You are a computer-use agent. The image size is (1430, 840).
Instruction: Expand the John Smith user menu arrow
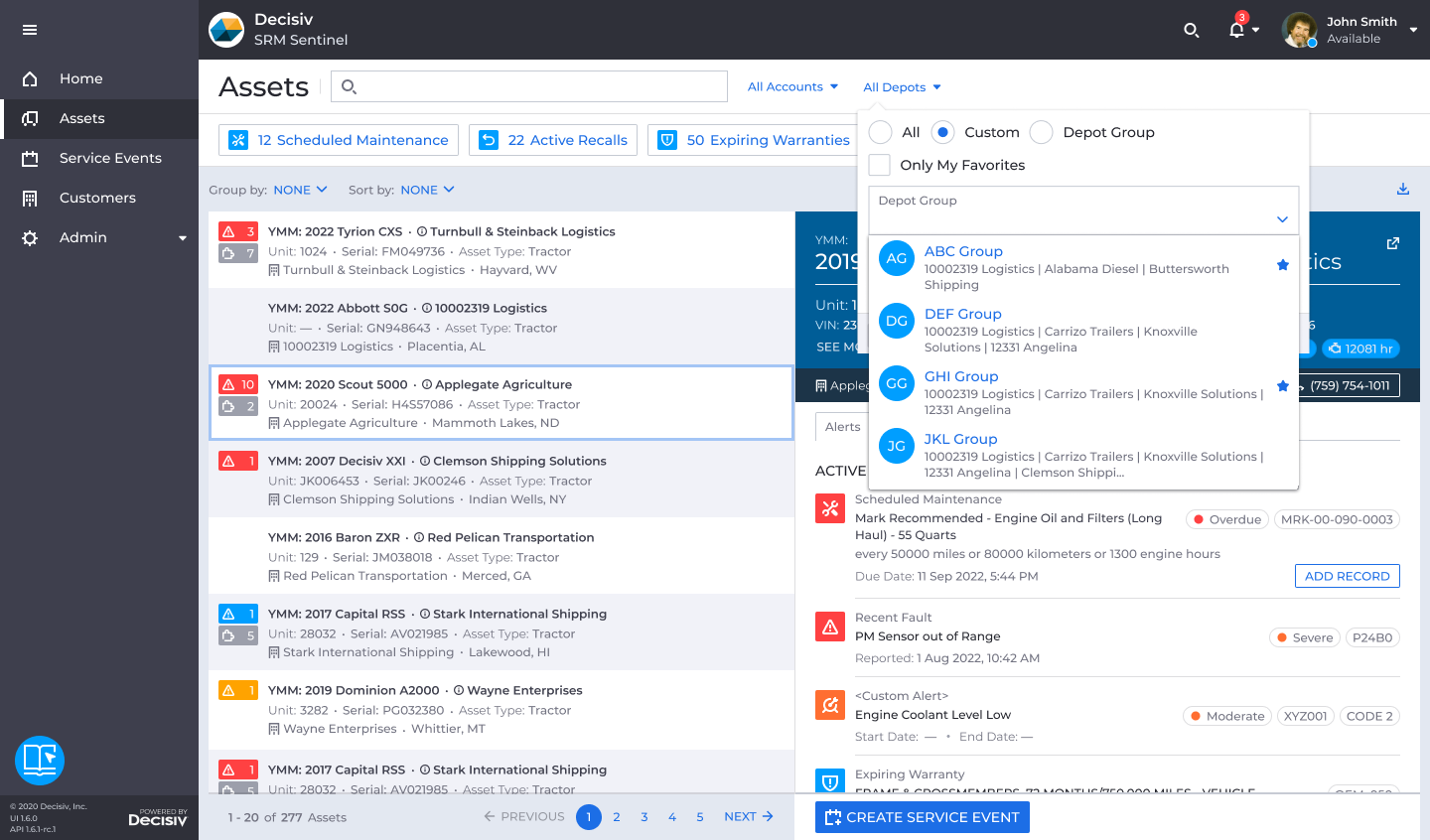pos(1413,30)
